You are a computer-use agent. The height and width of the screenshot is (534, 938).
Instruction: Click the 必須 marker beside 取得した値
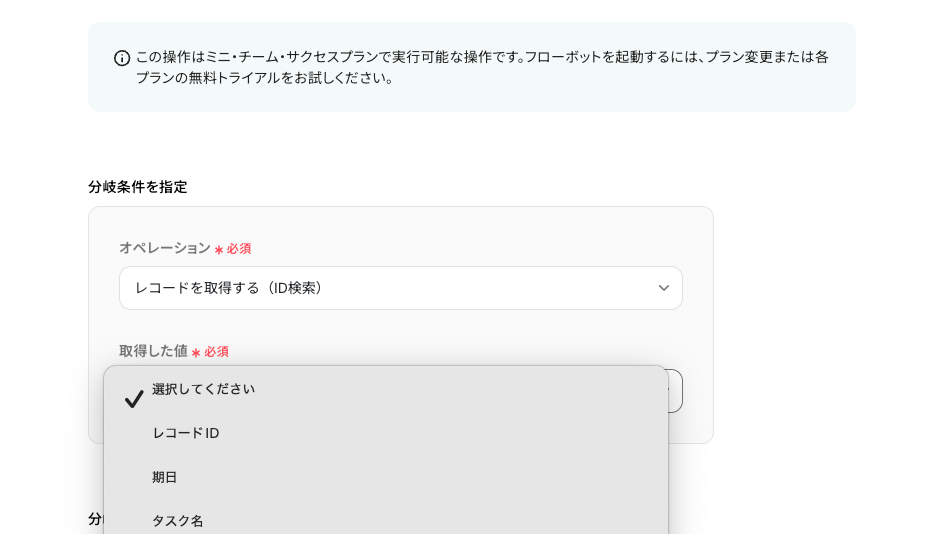(x=217, y=352)
